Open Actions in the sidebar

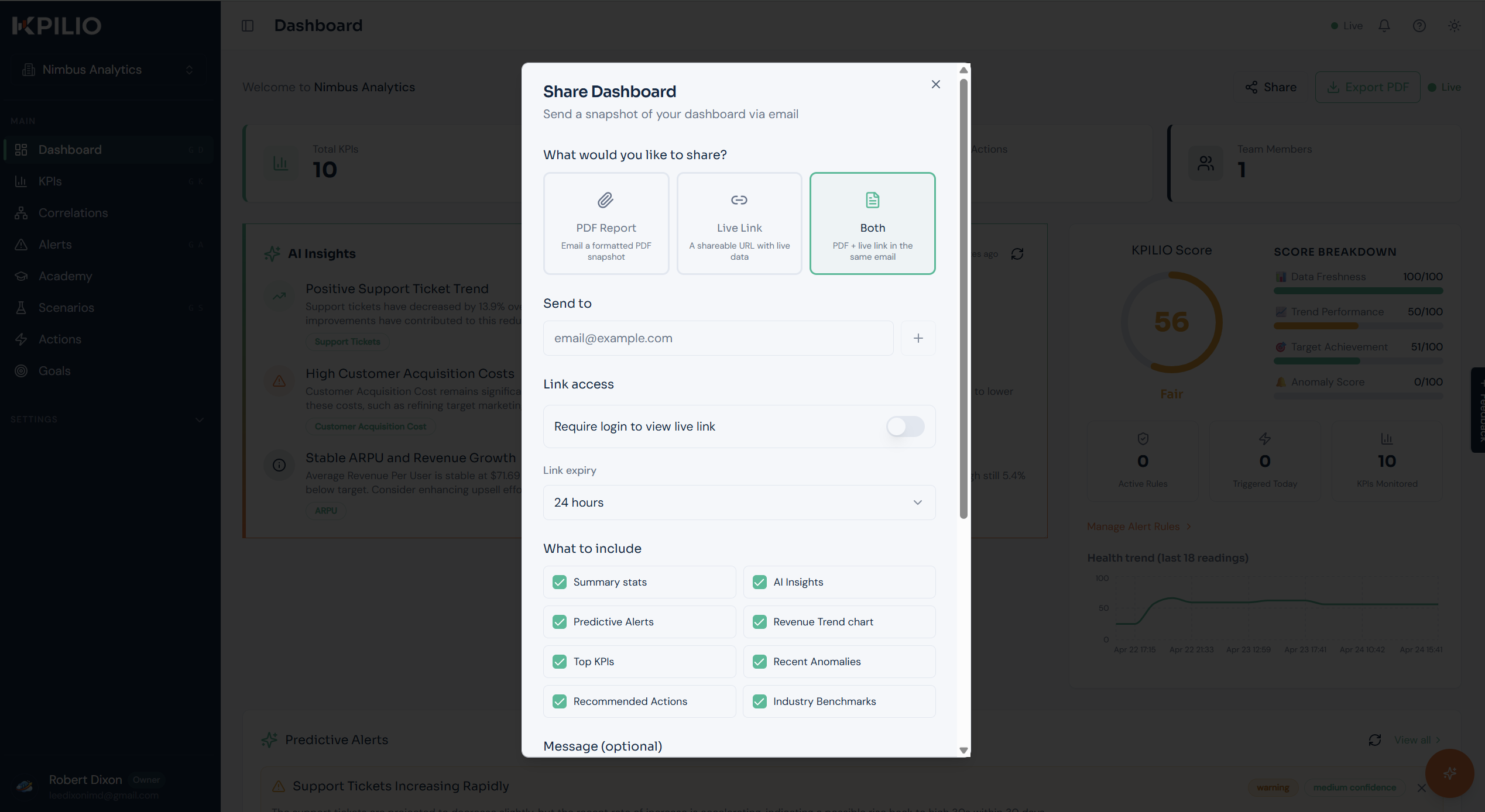(x=109, y=339)
